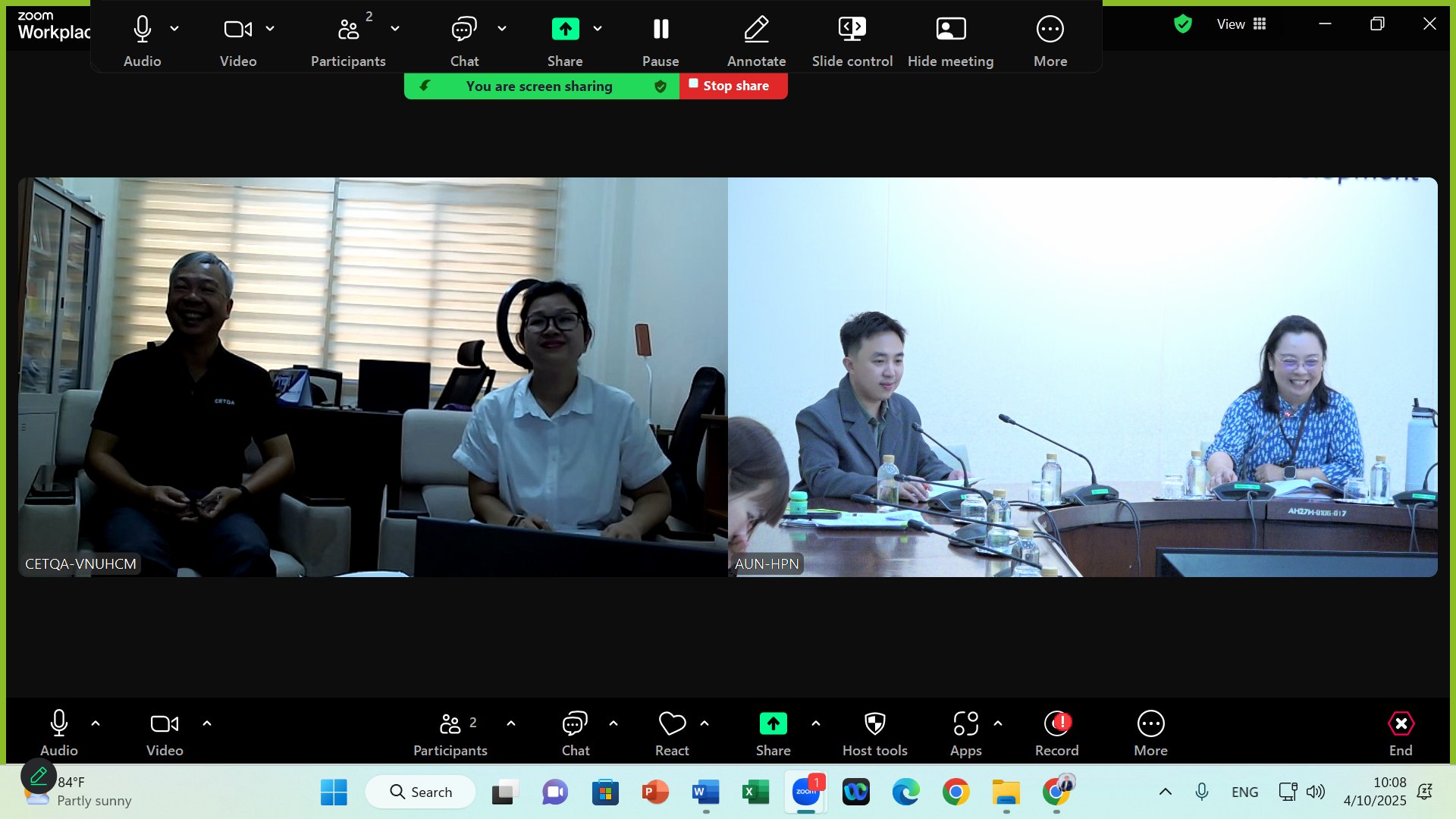This screenshot has height=819, width=1456.
Task: Expand Chat caret in the bottom toolbar
Action: 613,723
